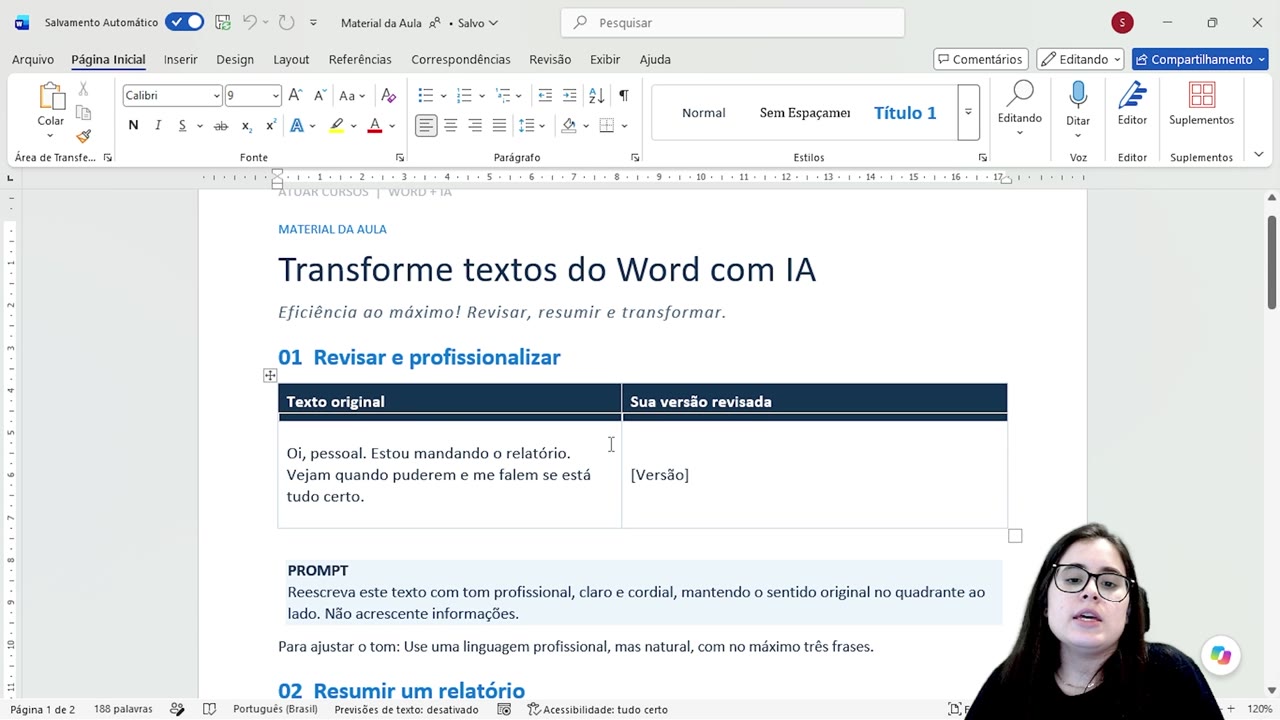
Task: Toggle strikethrough formatting
Action: pyautogui.click(x=220, y=125)
